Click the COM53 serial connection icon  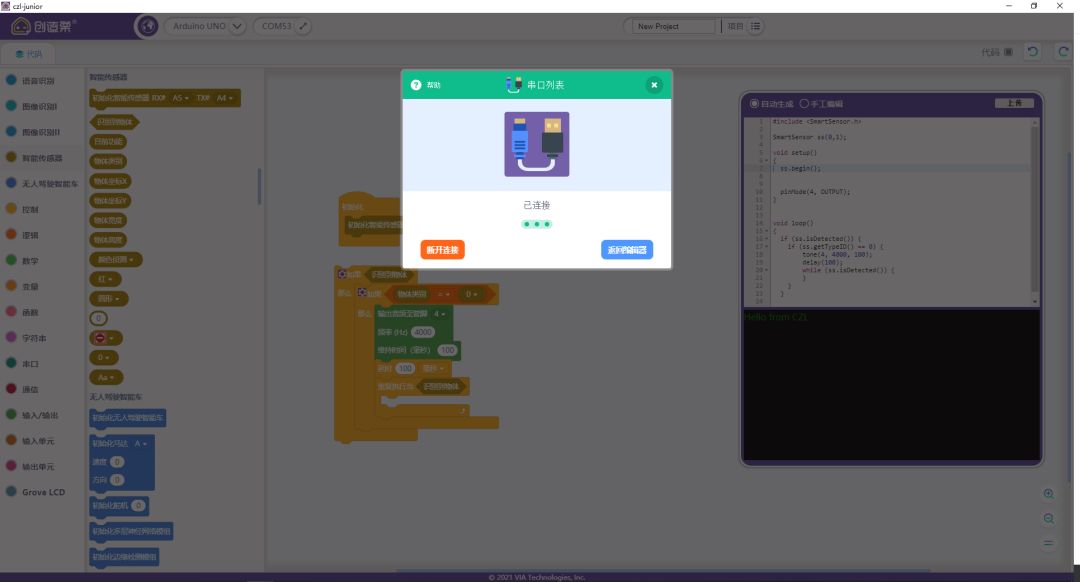tap(303, 26)
